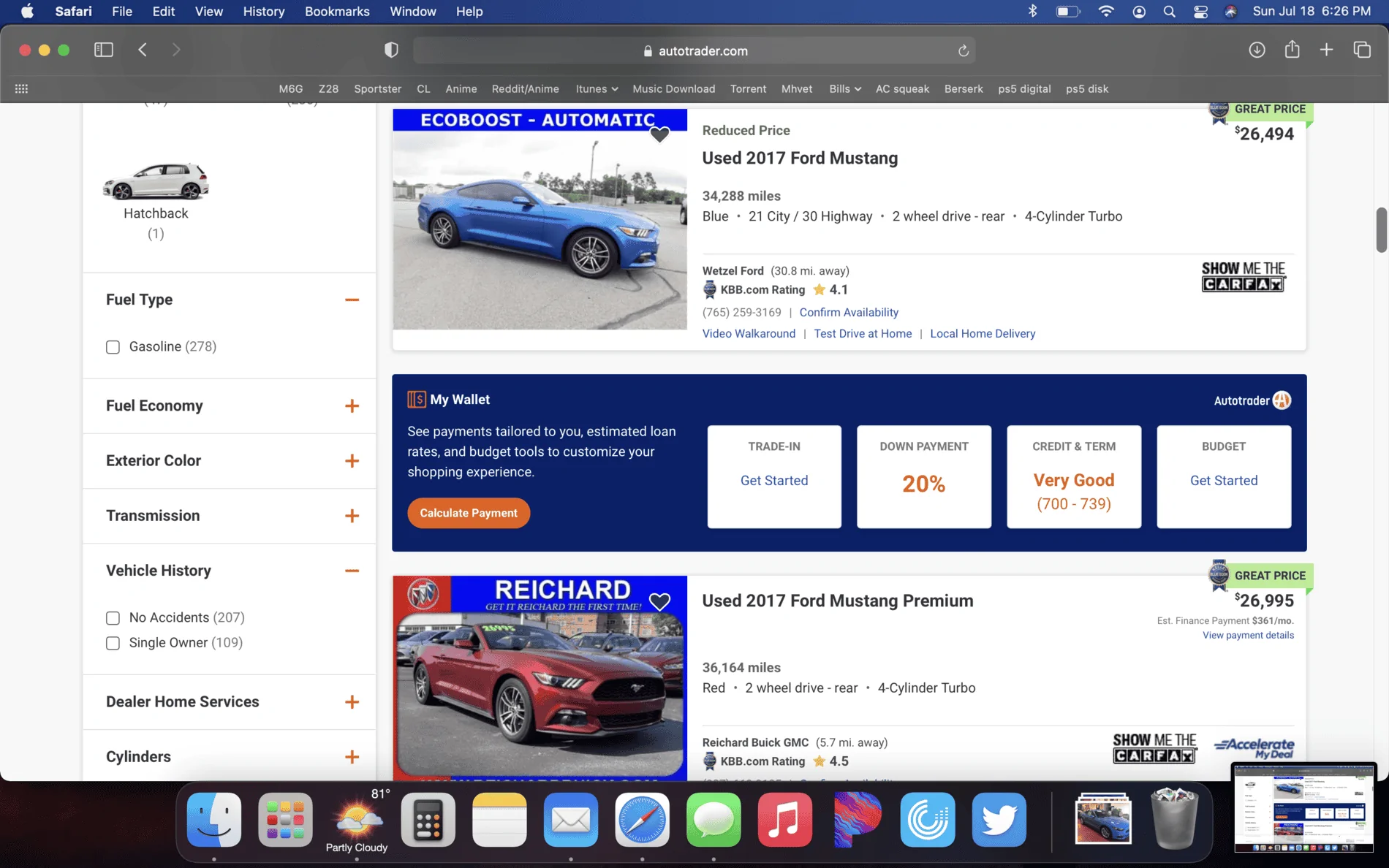Check the Gasoline fuel type checkbox

pos(113,347)
